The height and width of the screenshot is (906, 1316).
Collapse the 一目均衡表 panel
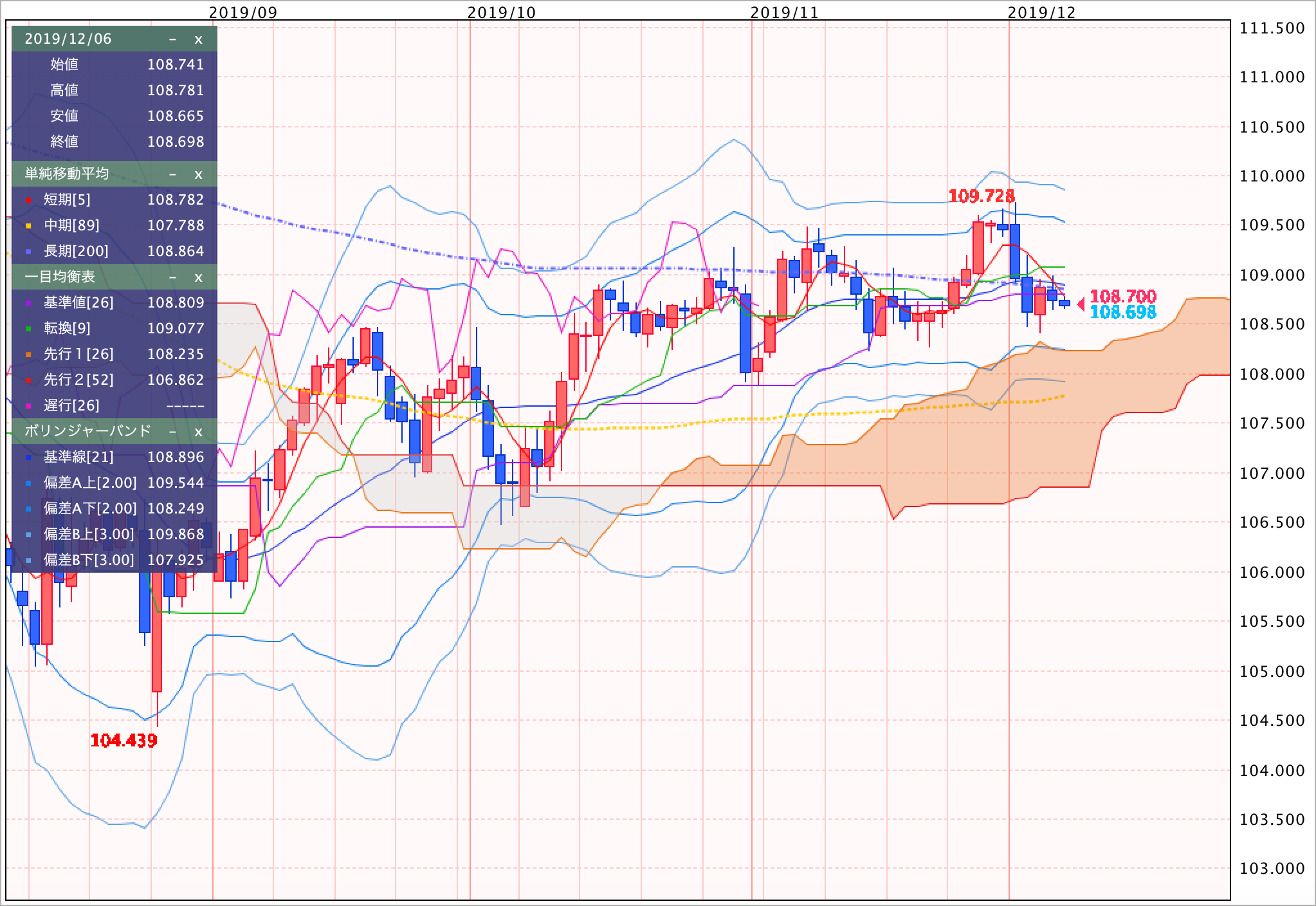click(x=172, y=277)
